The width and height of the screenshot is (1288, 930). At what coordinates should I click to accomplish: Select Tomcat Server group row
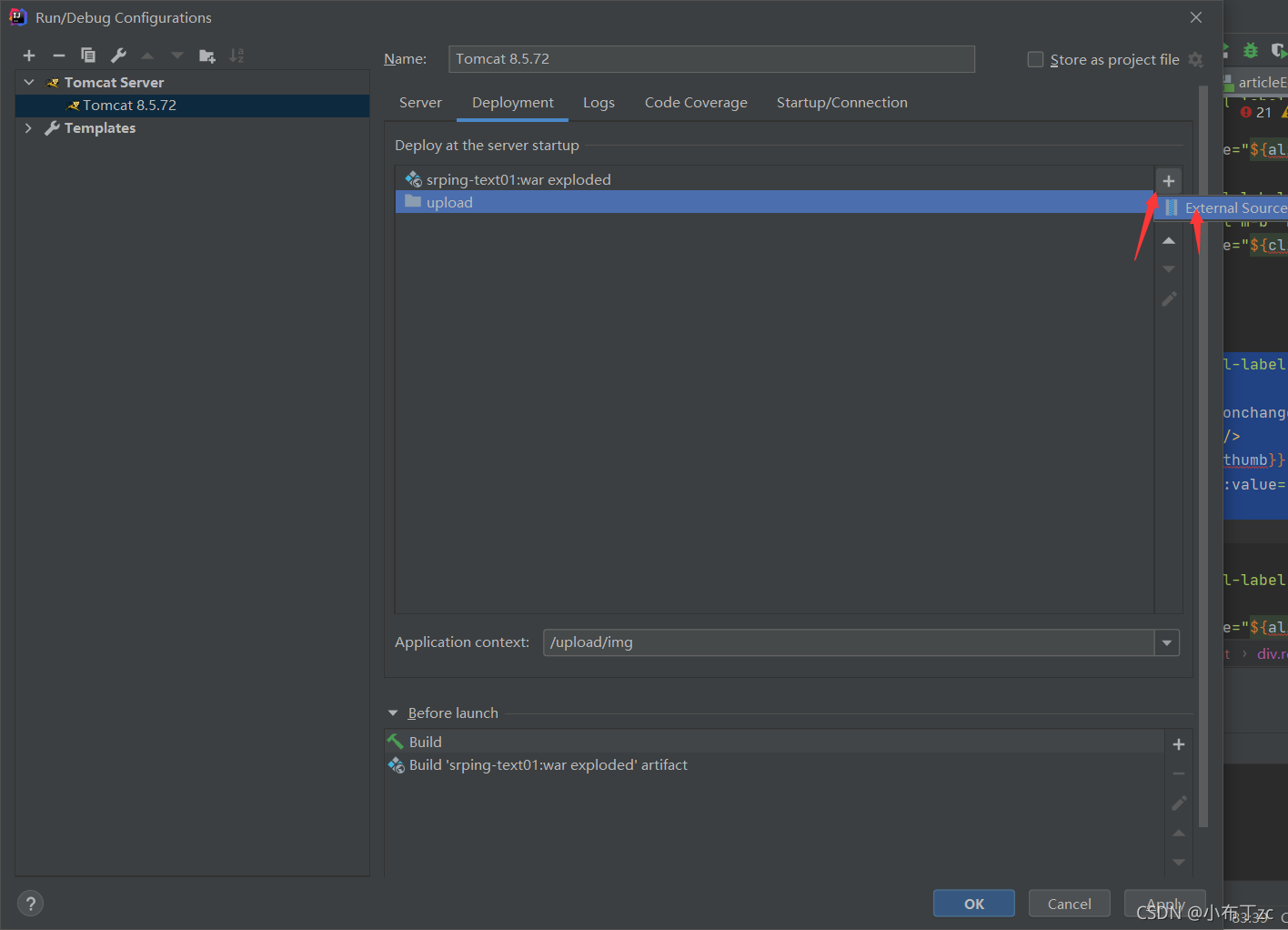click(x=192, y=82)
